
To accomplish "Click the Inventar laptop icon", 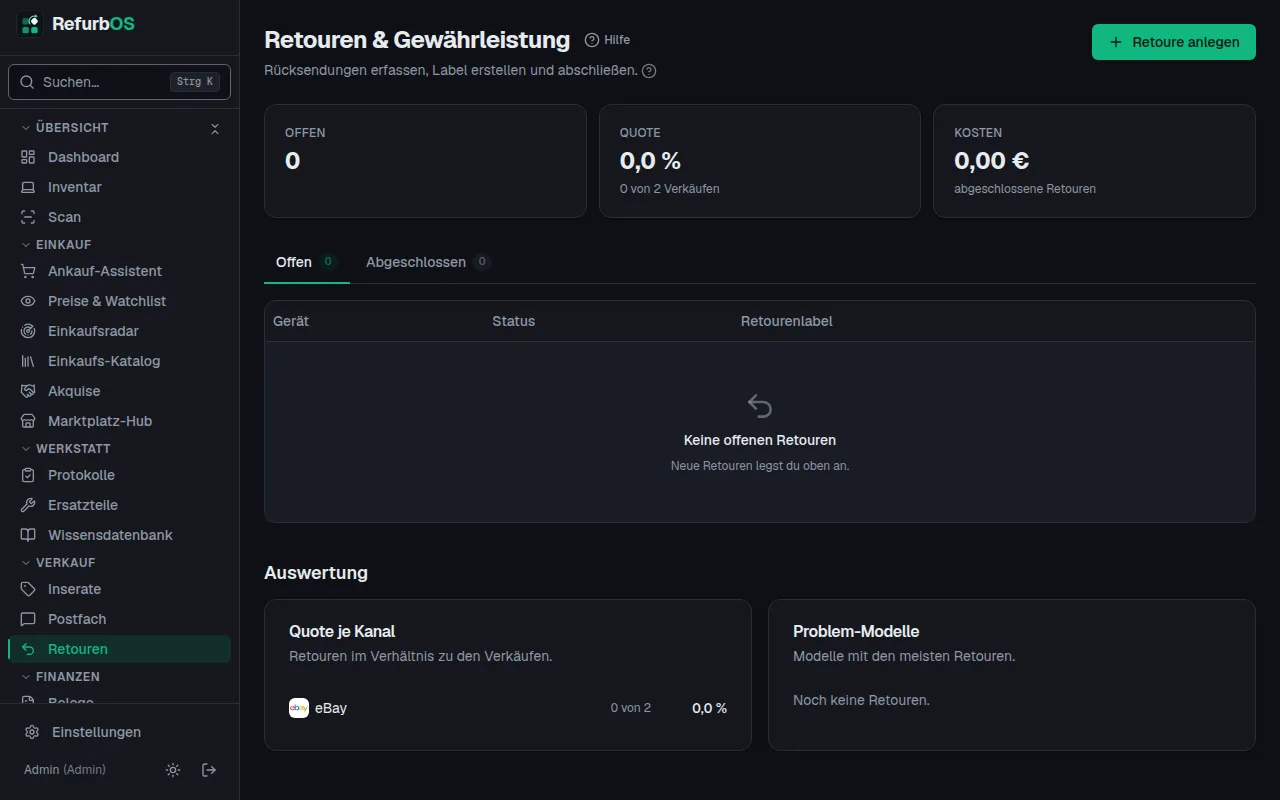I will 28,187.
